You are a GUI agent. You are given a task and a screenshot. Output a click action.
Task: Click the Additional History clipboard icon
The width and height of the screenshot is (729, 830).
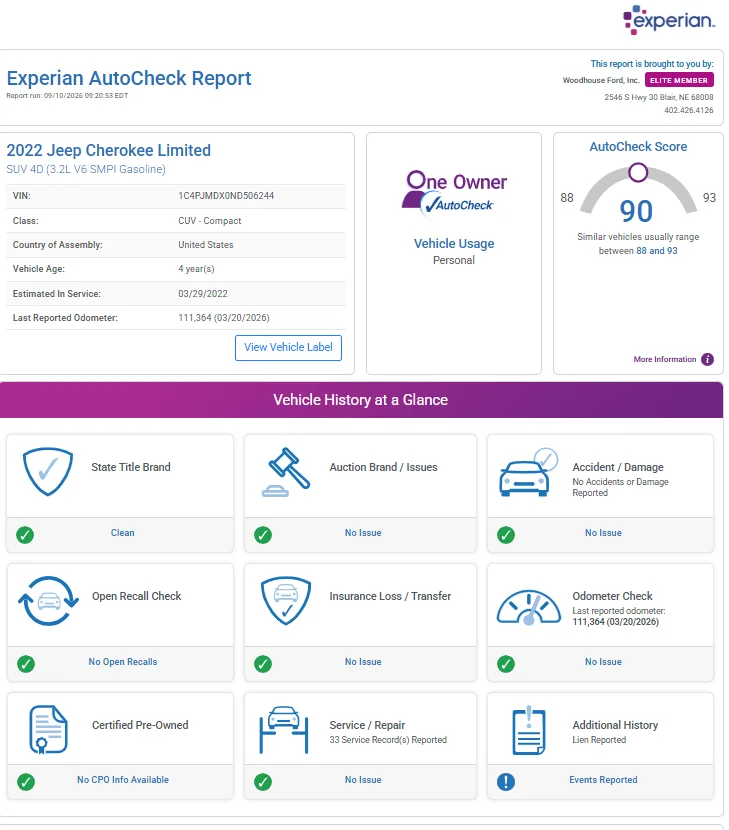click(x=528, y=730)
